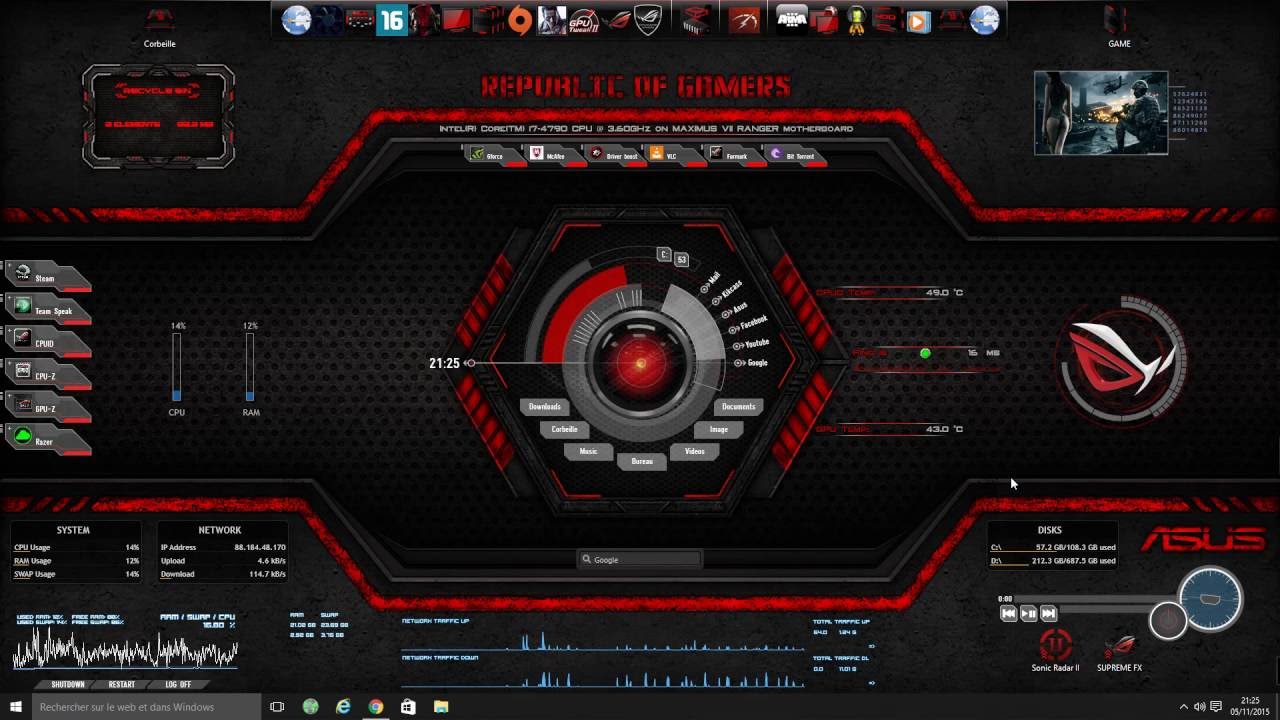Screen dimensions: 1280x720
Task: Open the Corbeille desktop icon
Action: pyautogui.click(x=160, y=27)
